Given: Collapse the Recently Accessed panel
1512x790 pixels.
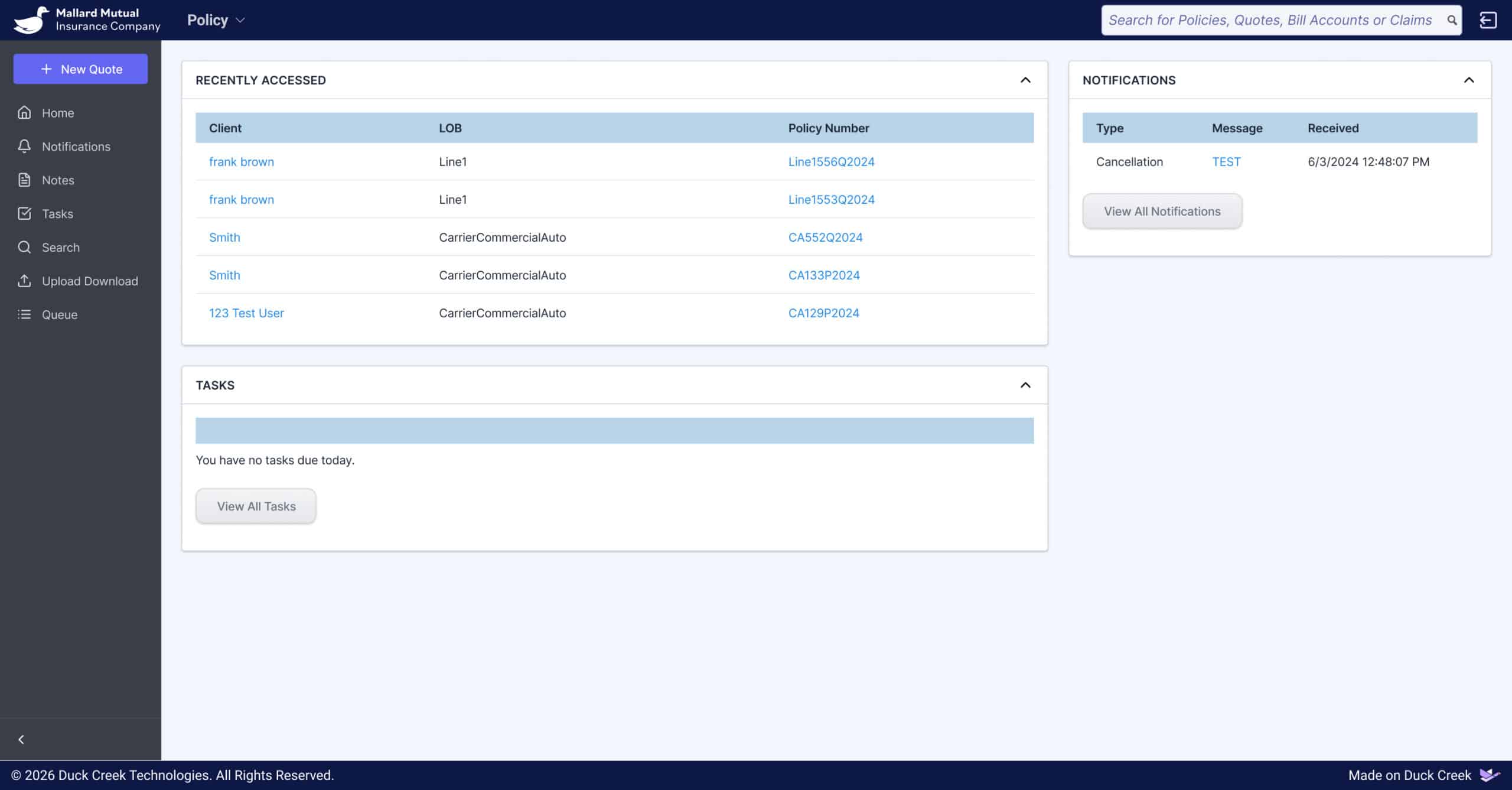Looking at the screenshot, I should (x=1025, y=80).
